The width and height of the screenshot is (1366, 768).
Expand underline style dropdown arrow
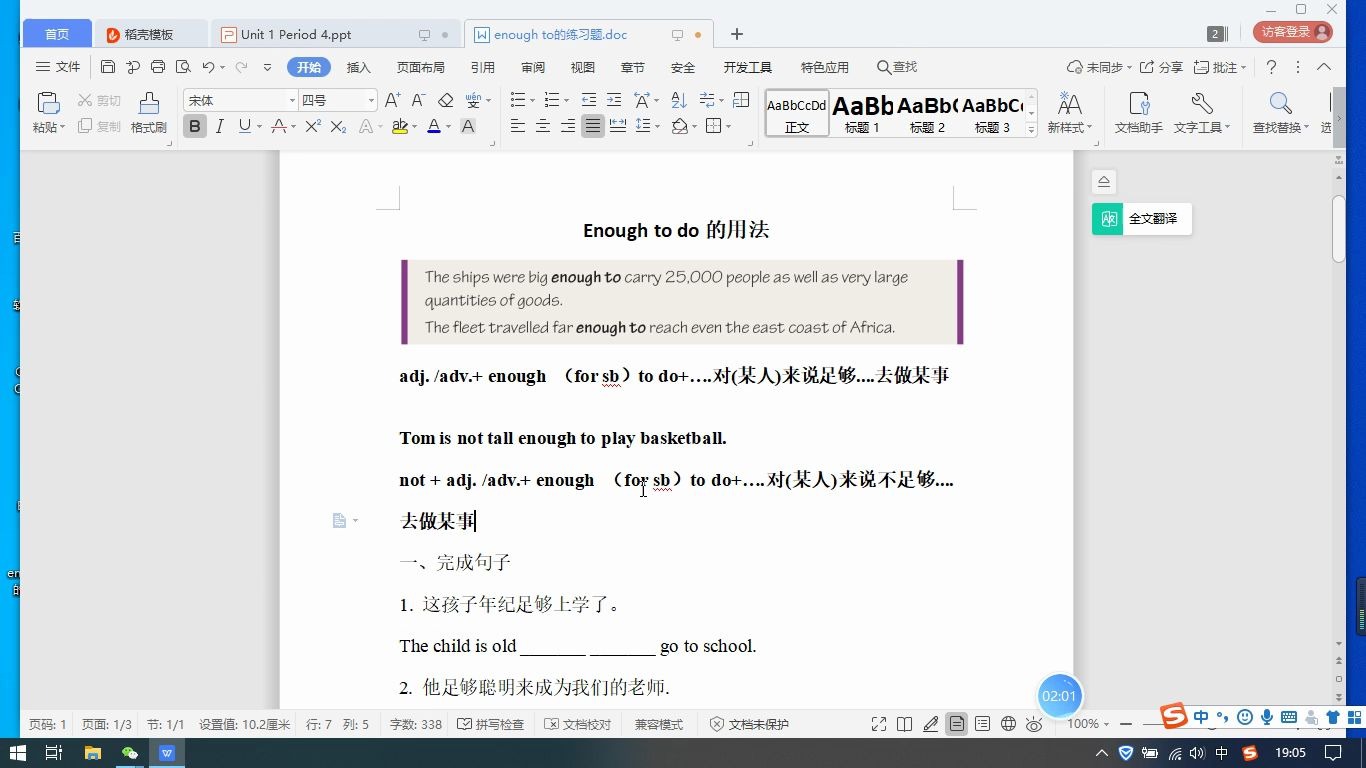click(x=259, y=127)
